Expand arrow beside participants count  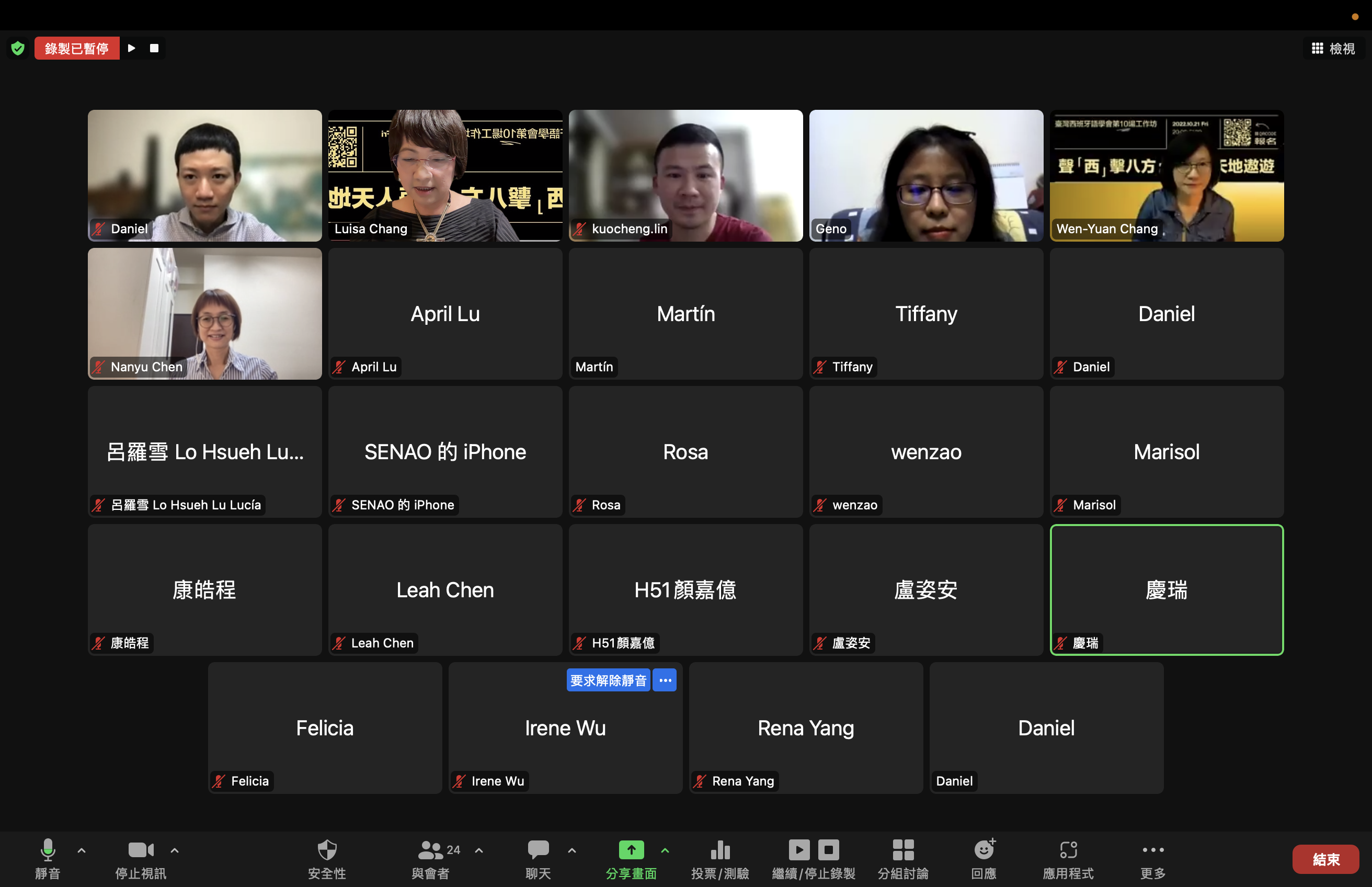point(478,850)
